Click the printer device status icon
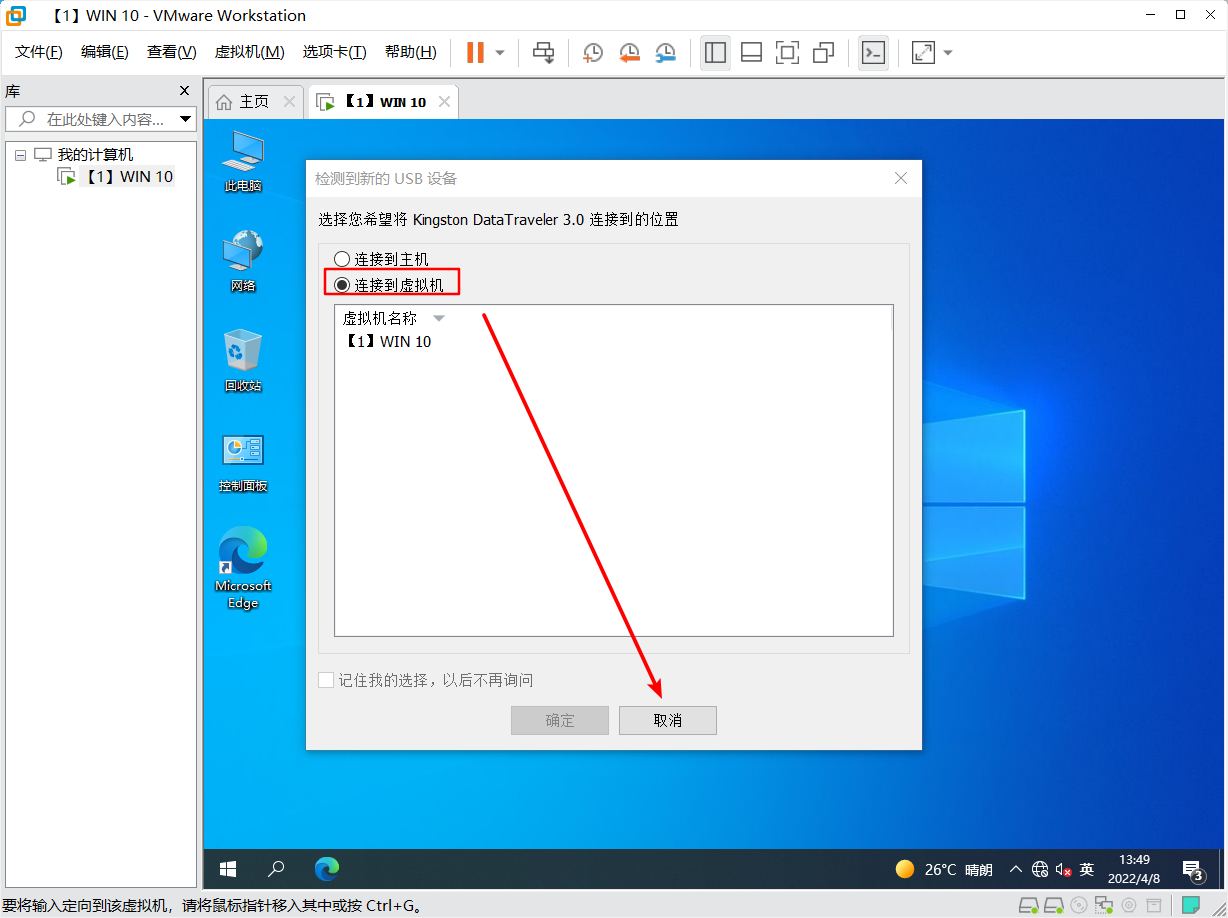The image size is (1228, 918). (1154, 905)
